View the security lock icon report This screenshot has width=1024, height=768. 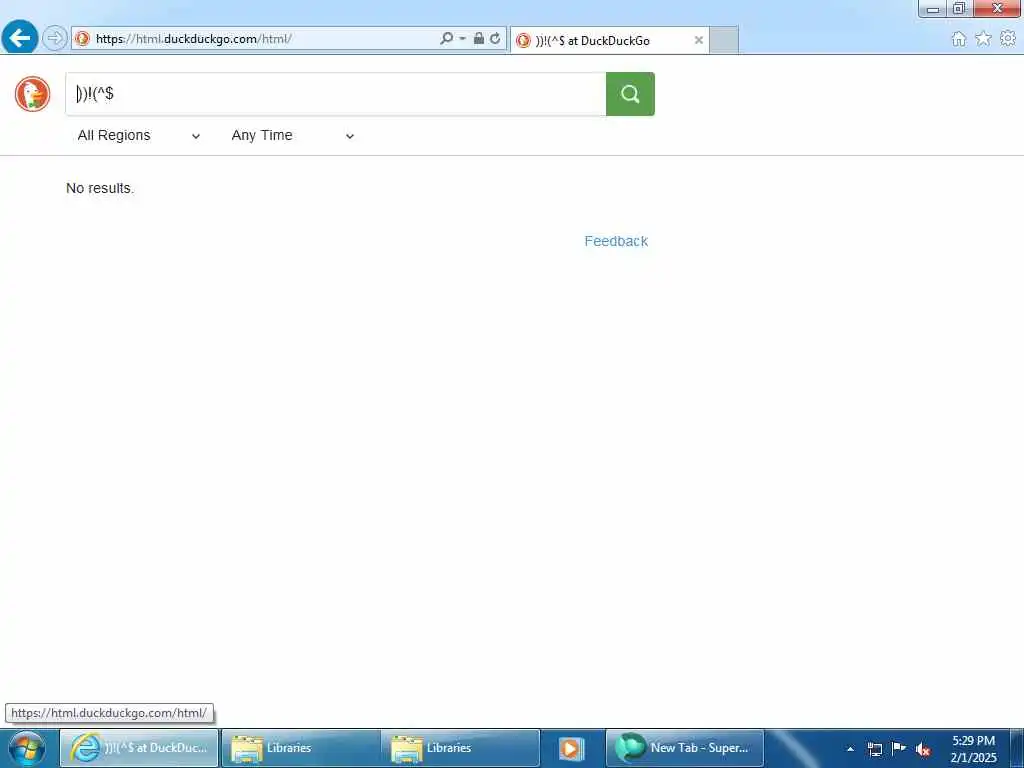[479, 39]
